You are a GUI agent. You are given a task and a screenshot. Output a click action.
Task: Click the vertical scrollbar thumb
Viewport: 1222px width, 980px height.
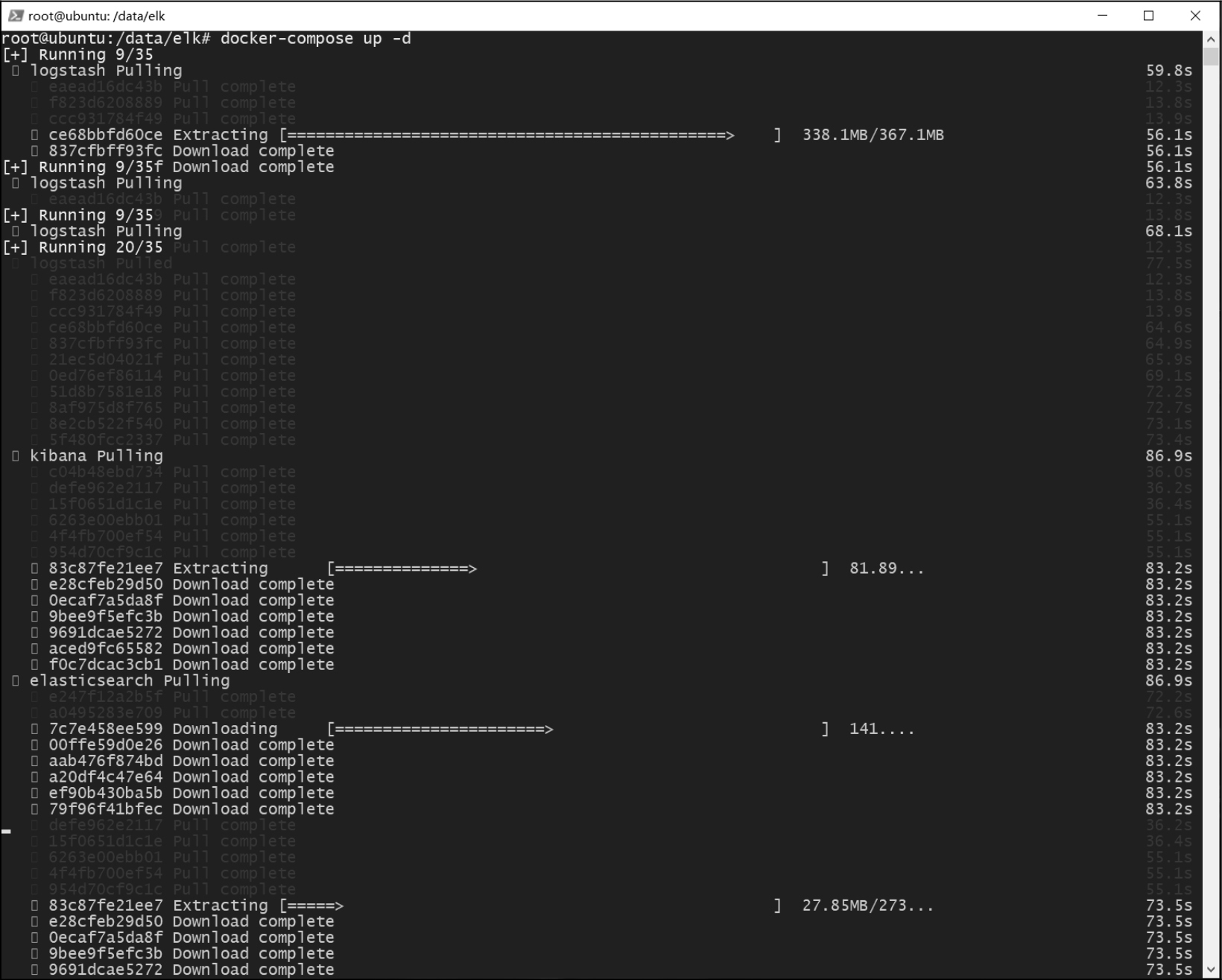pos(1211,57)
